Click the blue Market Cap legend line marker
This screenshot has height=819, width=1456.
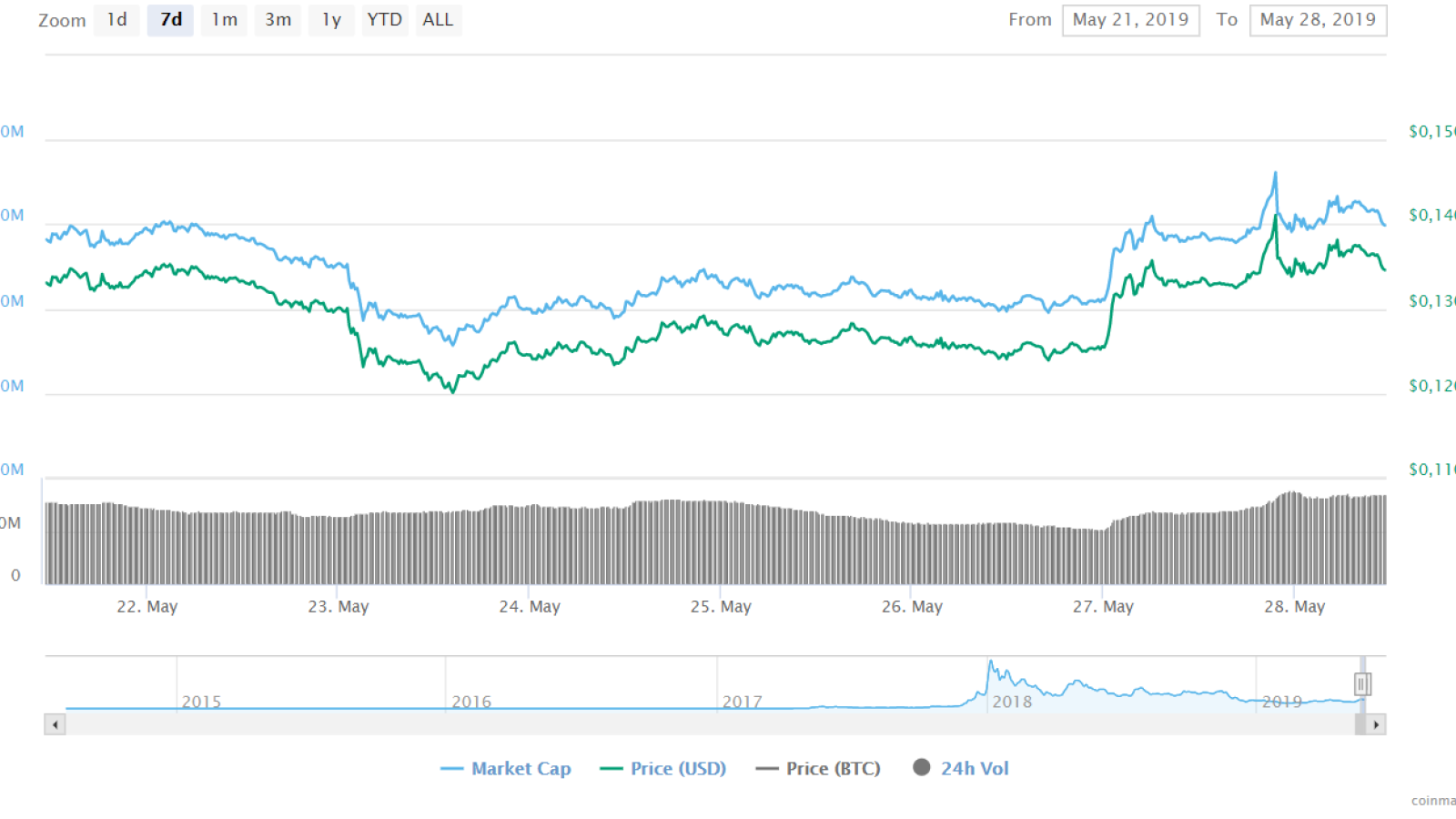click(452, 769)
